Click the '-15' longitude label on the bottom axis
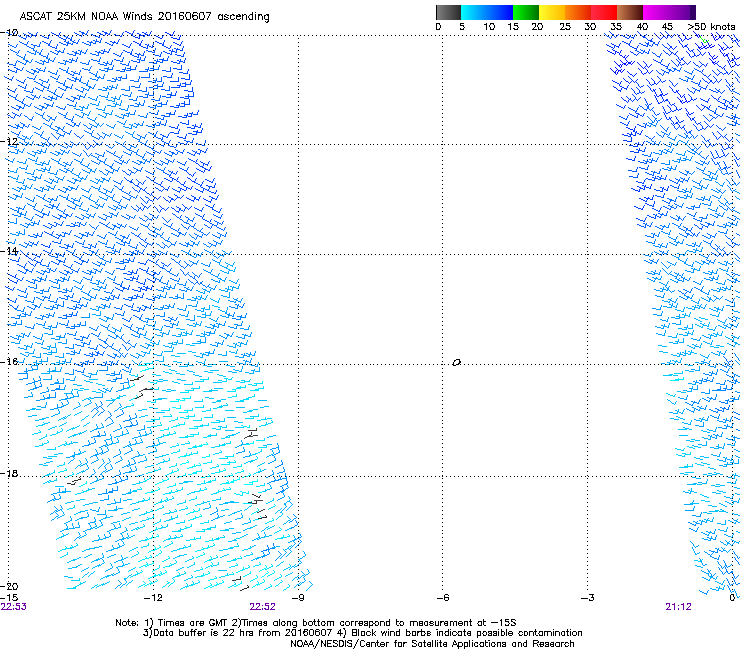The height and width of the screenshot is (650, 740). [x=9, y=598]
